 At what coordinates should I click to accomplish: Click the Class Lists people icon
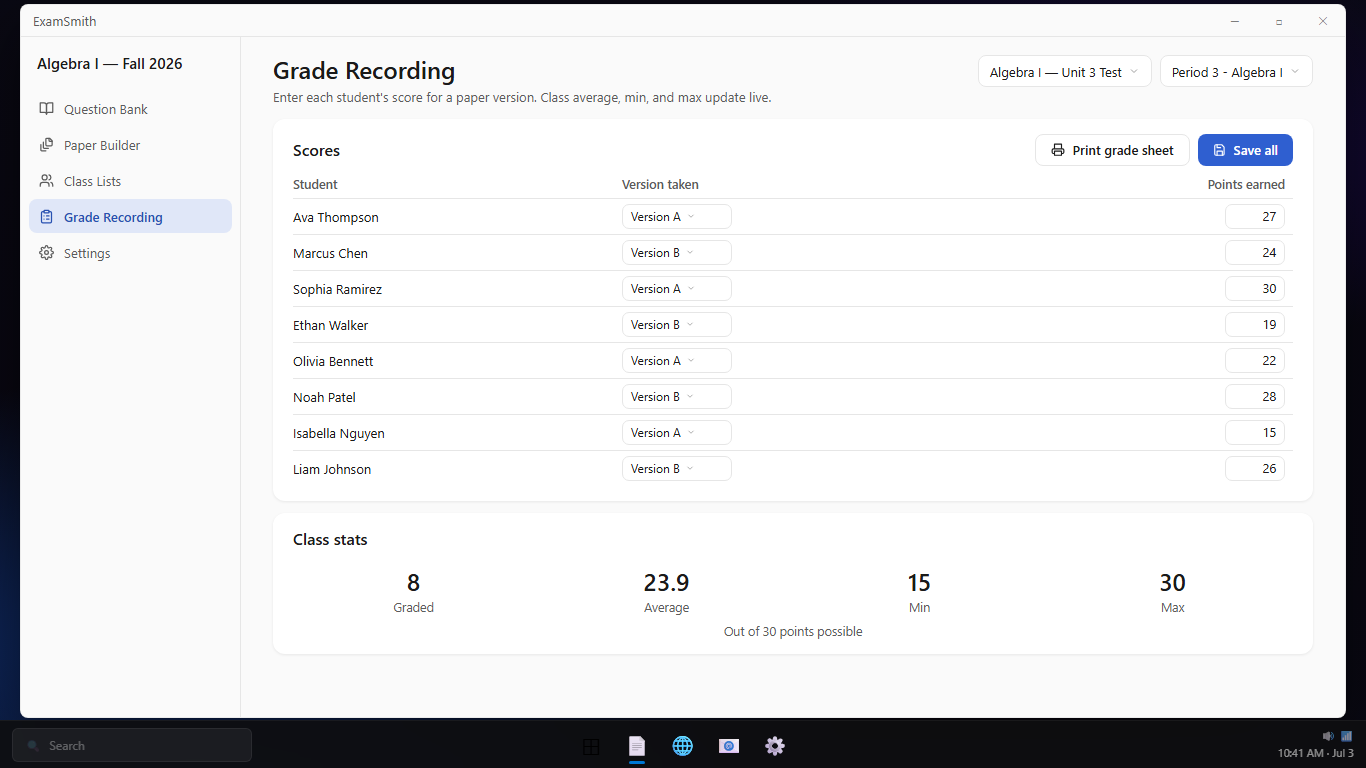pyautogui.click(x=46, y=181)
